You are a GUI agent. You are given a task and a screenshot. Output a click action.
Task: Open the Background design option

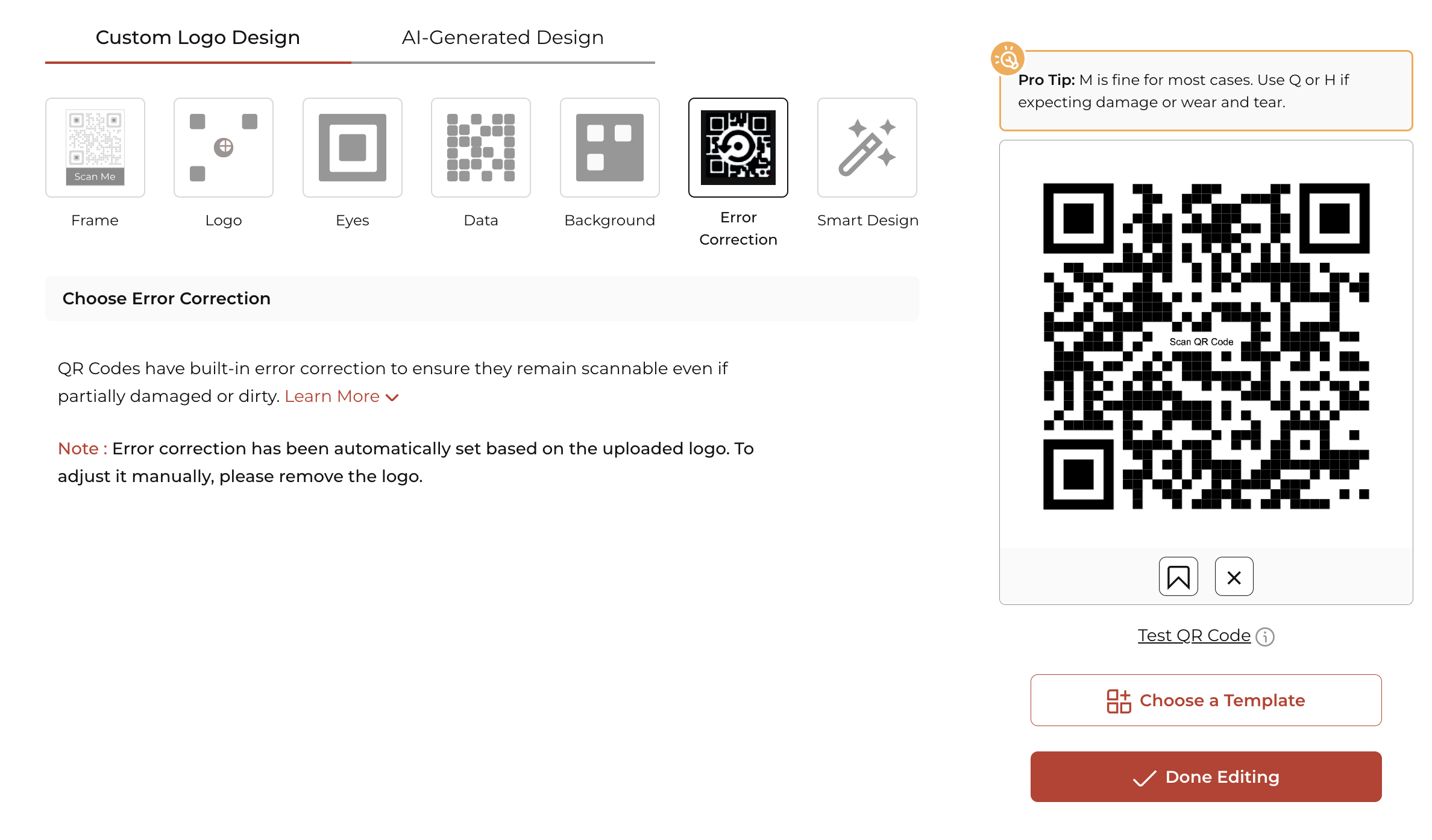(x=610, y=148)
